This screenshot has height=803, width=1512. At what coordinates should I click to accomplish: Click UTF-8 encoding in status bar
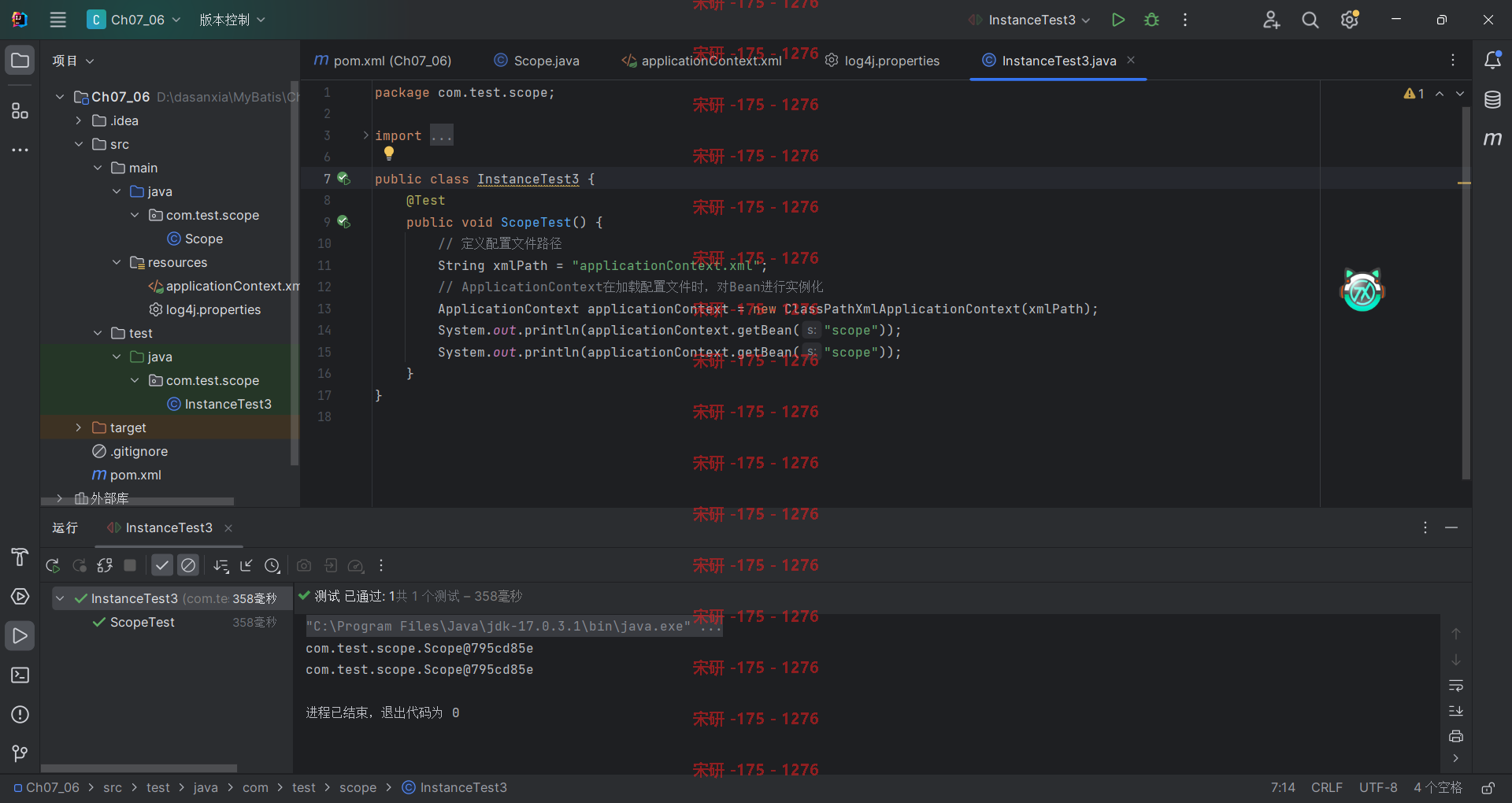pos(1378,788)
